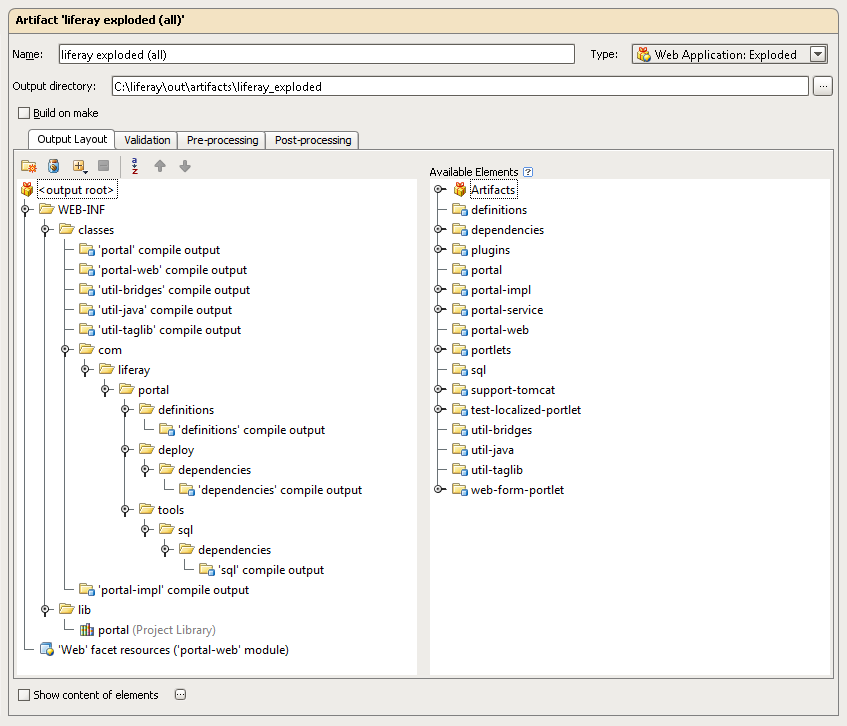
Task: Click the options button beside Show content
Action: click(x=180, y=695)
